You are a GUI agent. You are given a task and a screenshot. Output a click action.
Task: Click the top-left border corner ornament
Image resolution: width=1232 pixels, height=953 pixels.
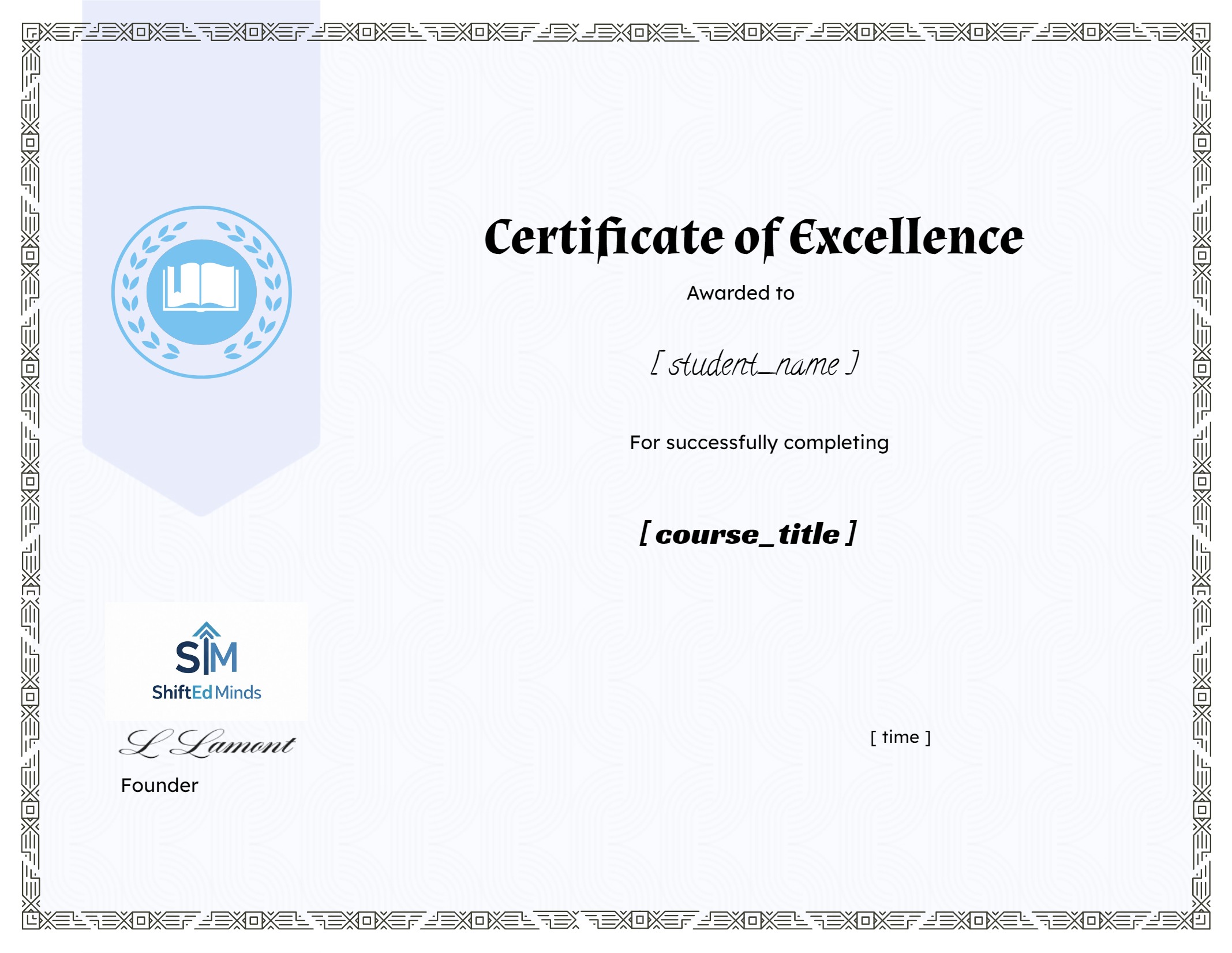point(31,32)
